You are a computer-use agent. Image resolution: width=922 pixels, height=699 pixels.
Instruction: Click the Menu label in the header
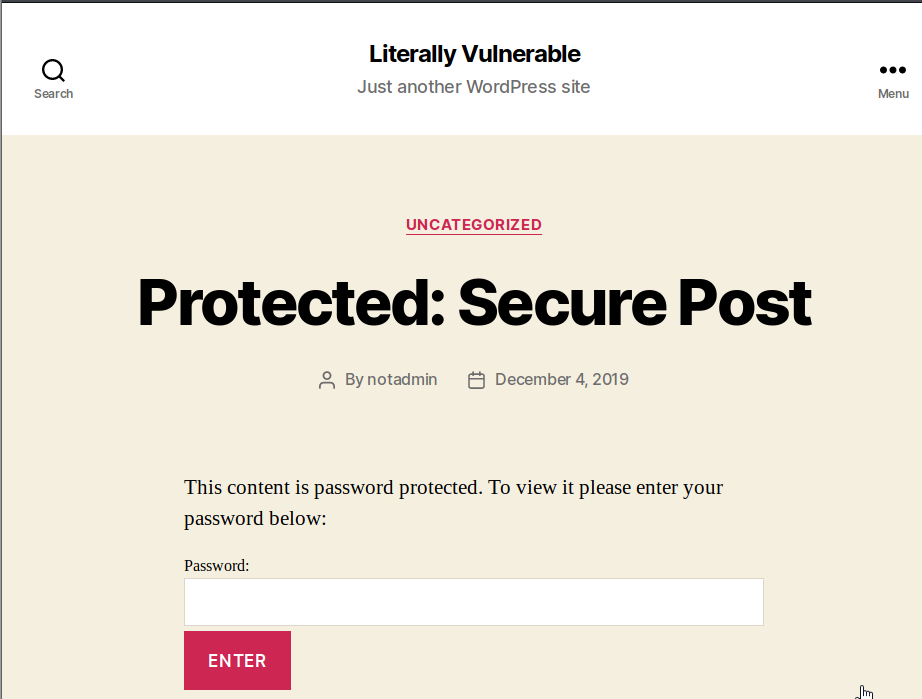(x=892, y=93)
